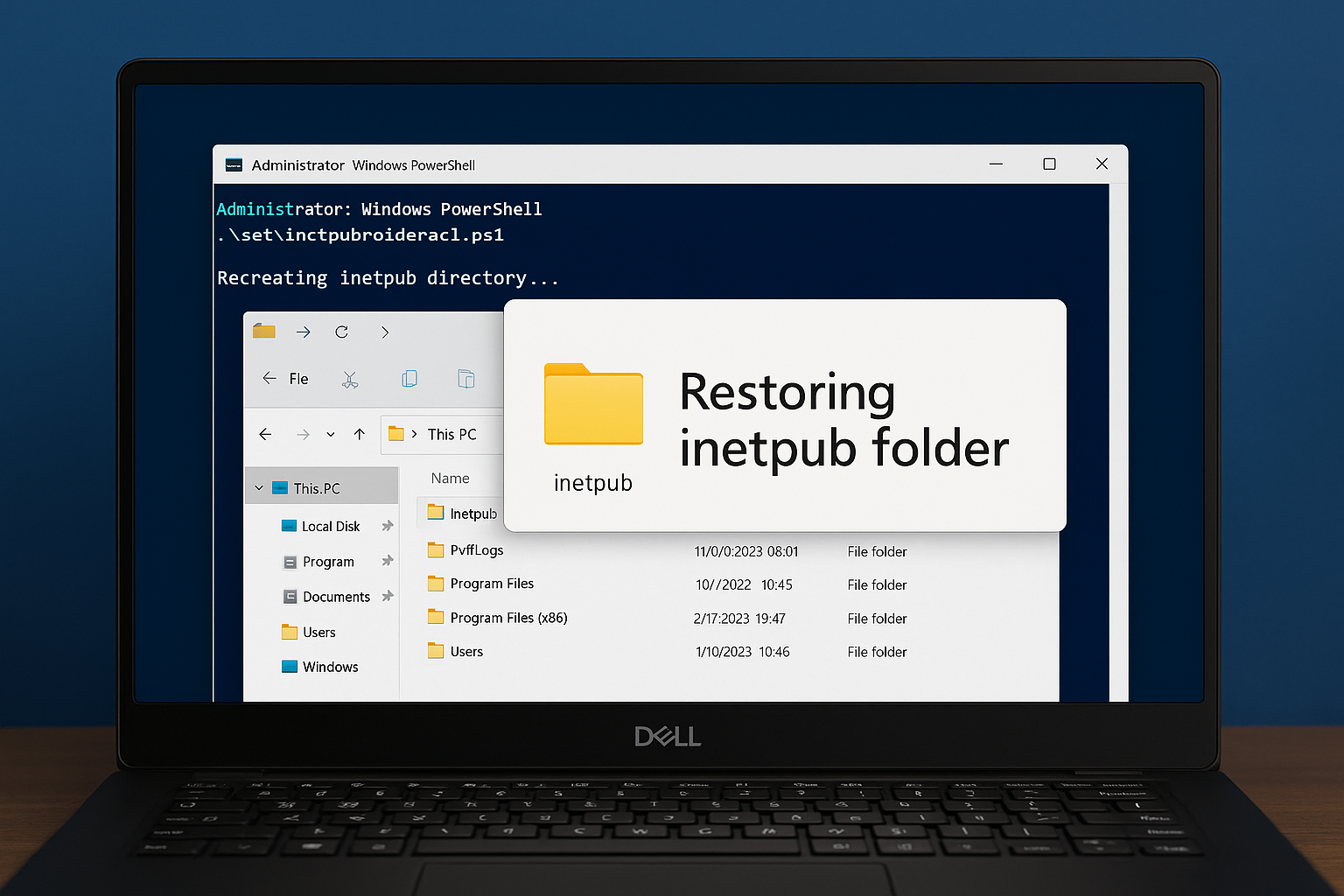Click the Users folder icon in file list
The image size is (1344, 896).
(436, 650)
